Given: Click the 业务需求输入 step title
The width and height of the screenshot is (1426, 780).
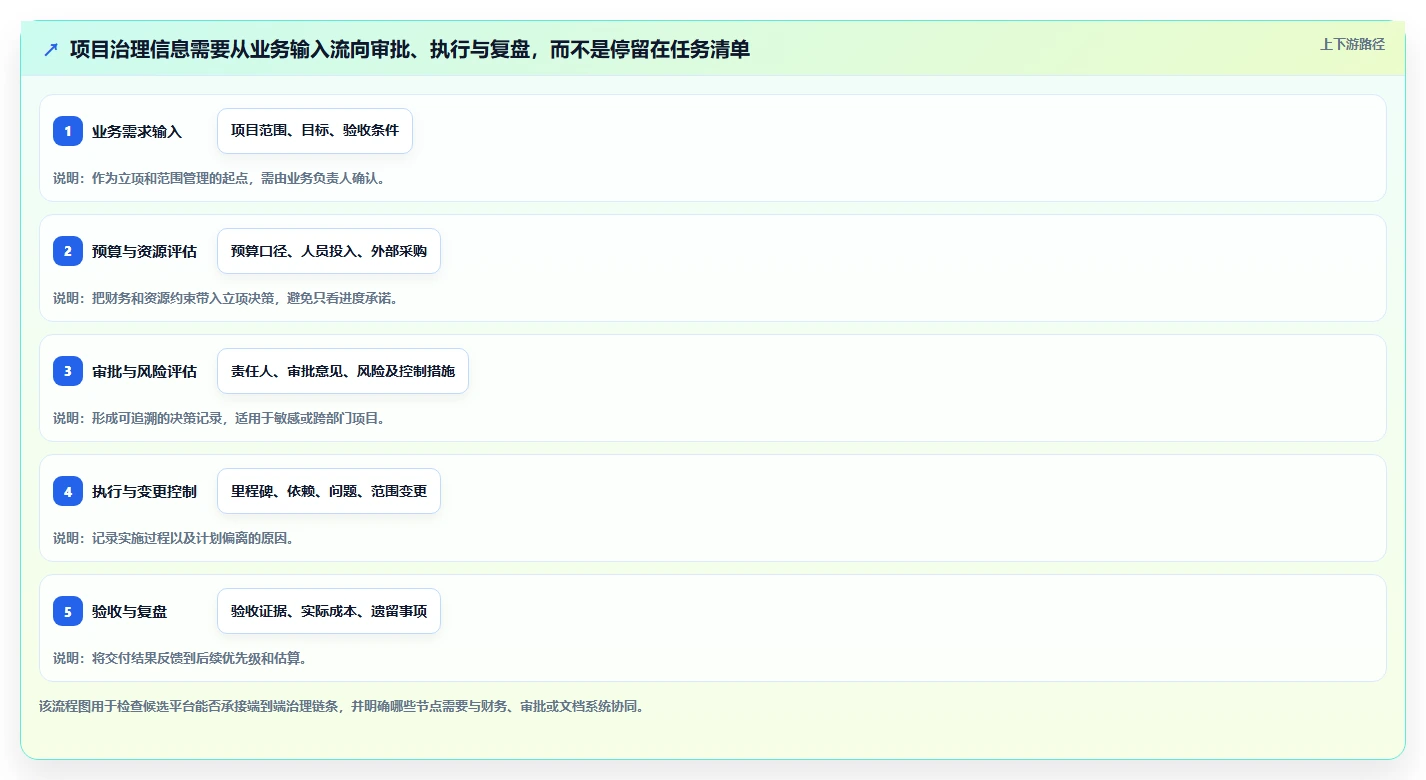Looking at the screenshot, I should [137, 131].
